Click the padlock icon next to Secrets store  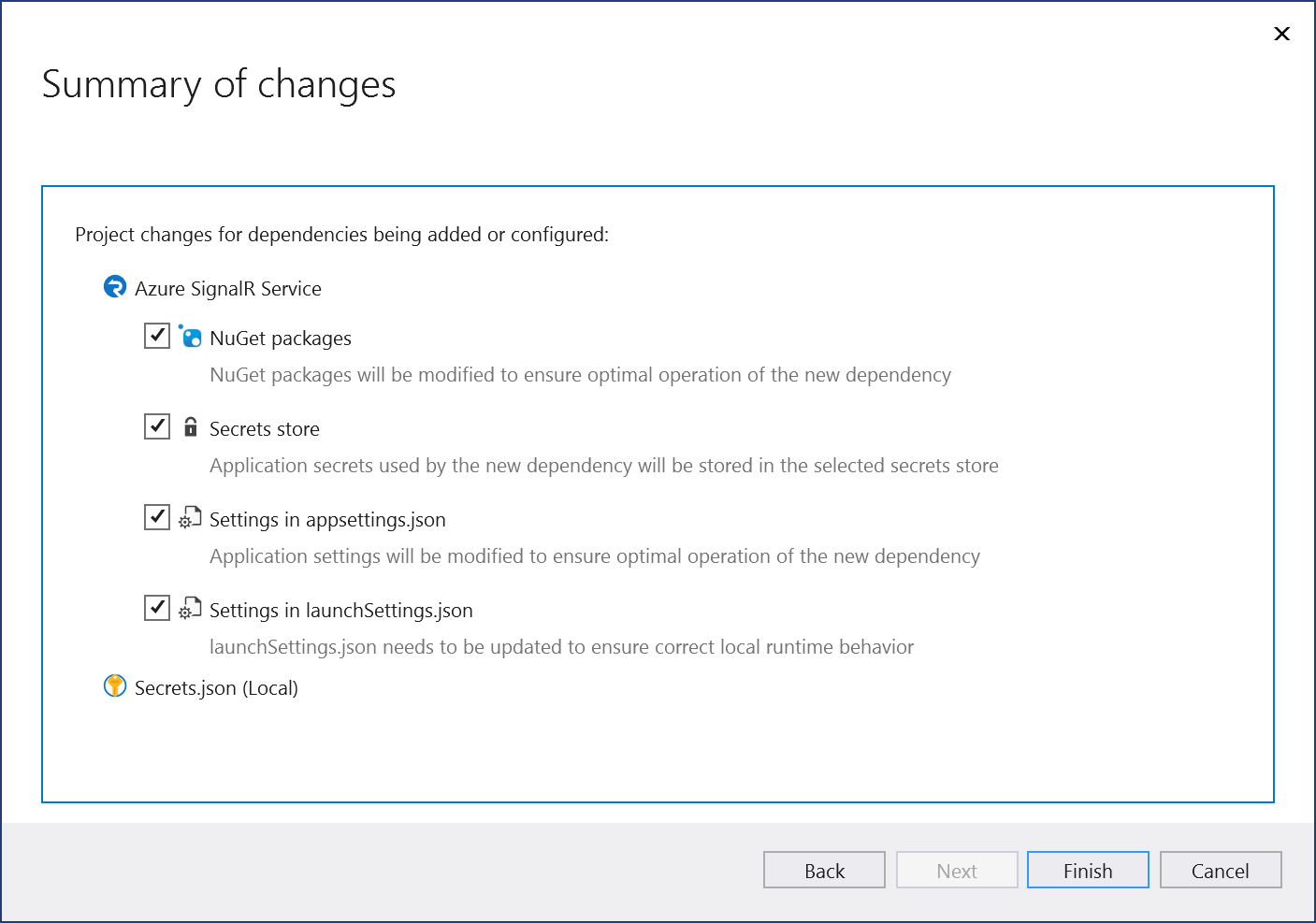click(190, 426)
